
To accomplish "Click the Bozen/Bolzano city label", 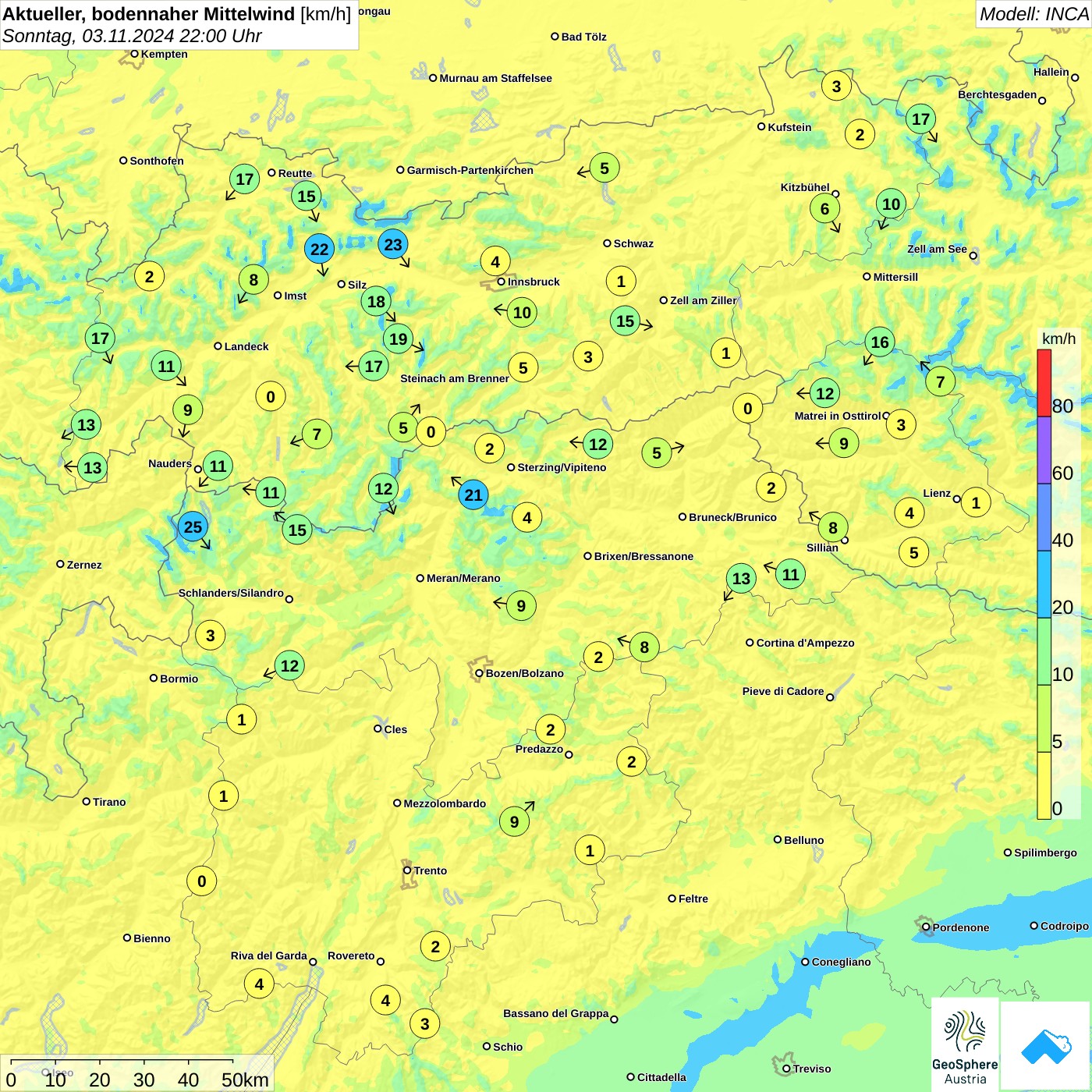I will [524, 673].
